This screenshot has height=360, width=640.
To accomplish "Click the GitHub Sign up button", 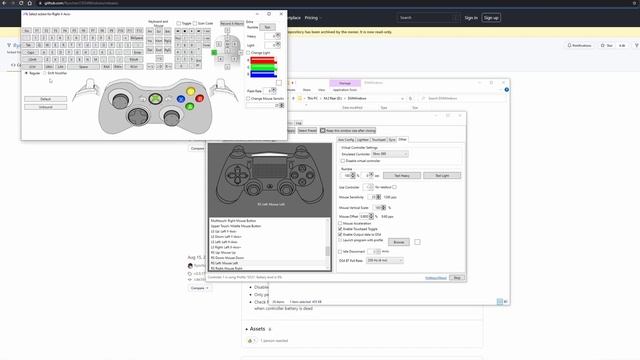I will click(491, 18).
